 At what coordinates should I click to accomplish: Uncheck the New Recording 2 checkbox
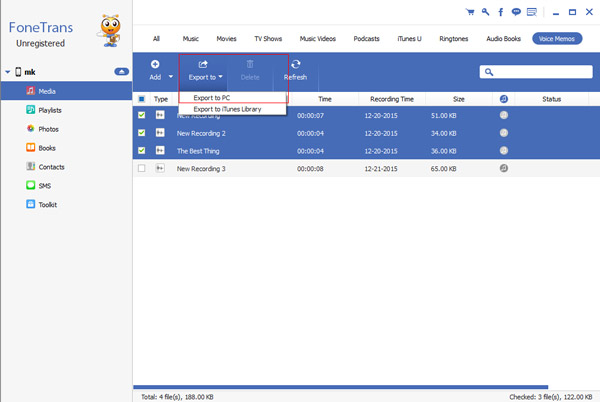tap(142, 133)
